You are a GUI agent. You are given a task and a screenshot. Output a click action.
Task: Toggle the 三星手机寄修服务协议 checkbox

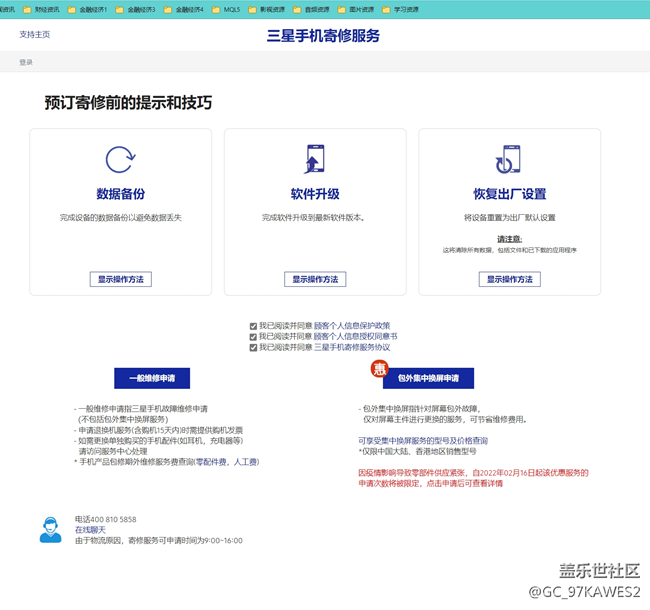(253, 348)
